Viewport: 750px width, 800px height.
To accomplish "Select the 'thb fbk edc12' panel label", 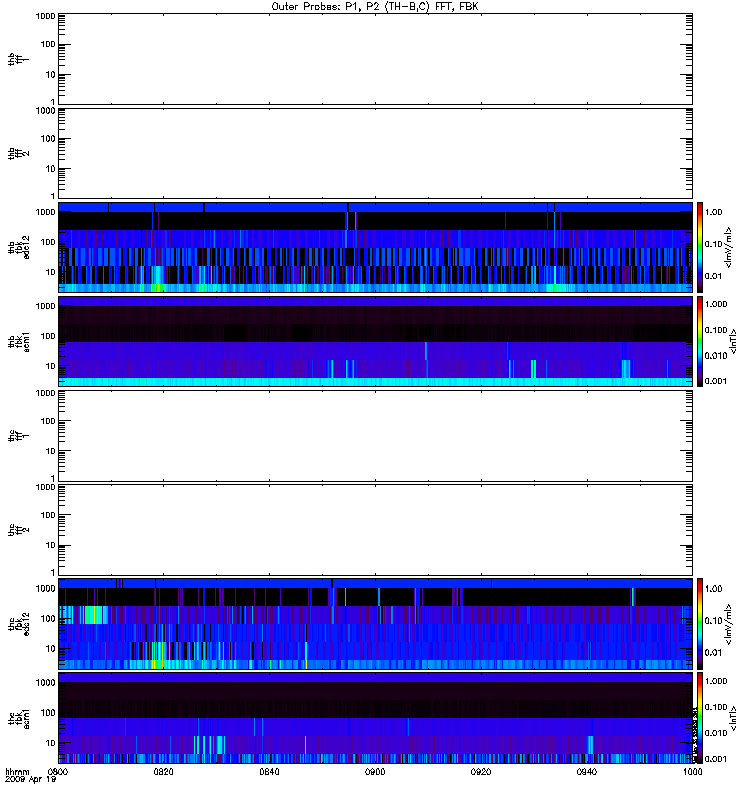I will 18,247.
